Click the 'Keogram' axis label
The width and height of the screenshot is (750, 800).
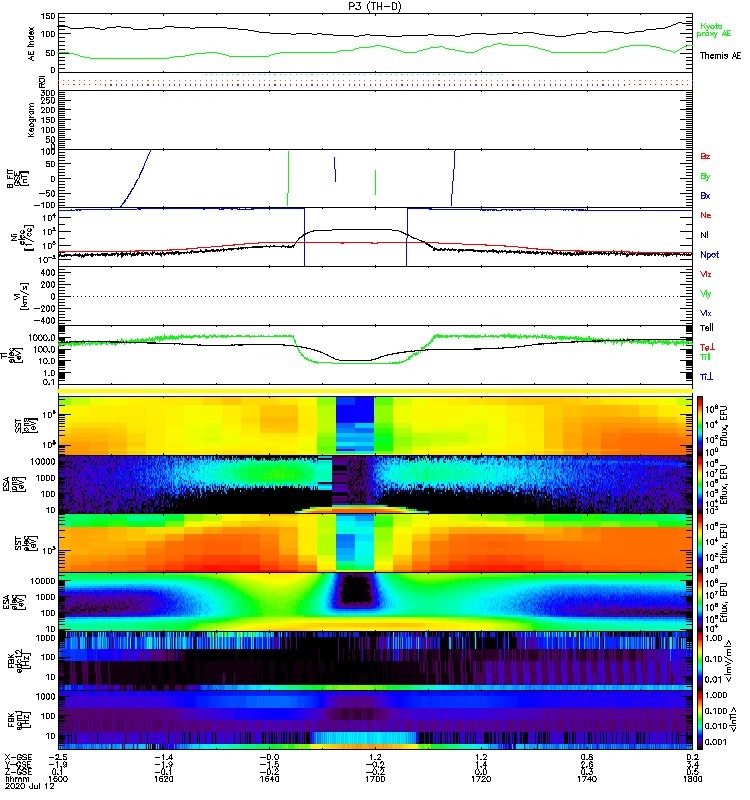pos(32,119)
